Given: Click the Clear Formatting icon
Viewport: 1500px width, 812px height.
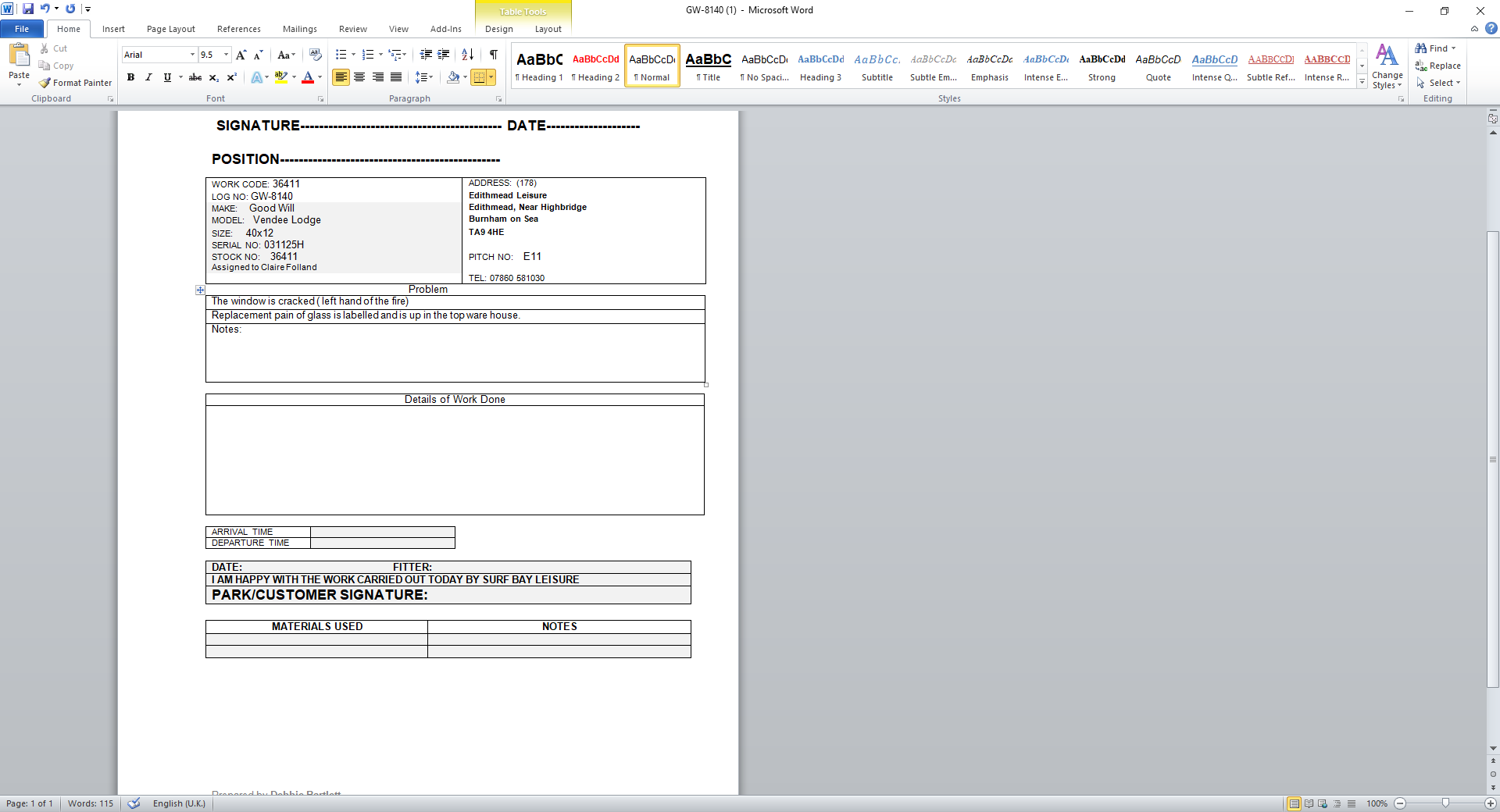Looking at the screenshot, I should click(x=316, y=55).
